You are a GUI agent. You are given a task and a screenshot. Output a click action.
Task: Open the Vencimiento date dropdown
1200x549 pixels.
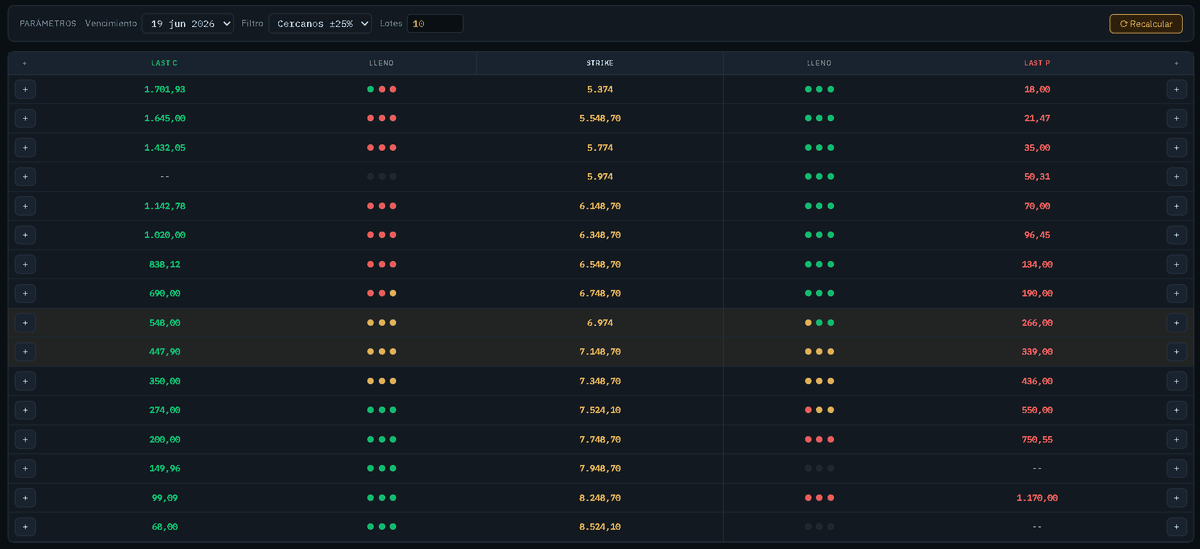click(x=188, y=23)
